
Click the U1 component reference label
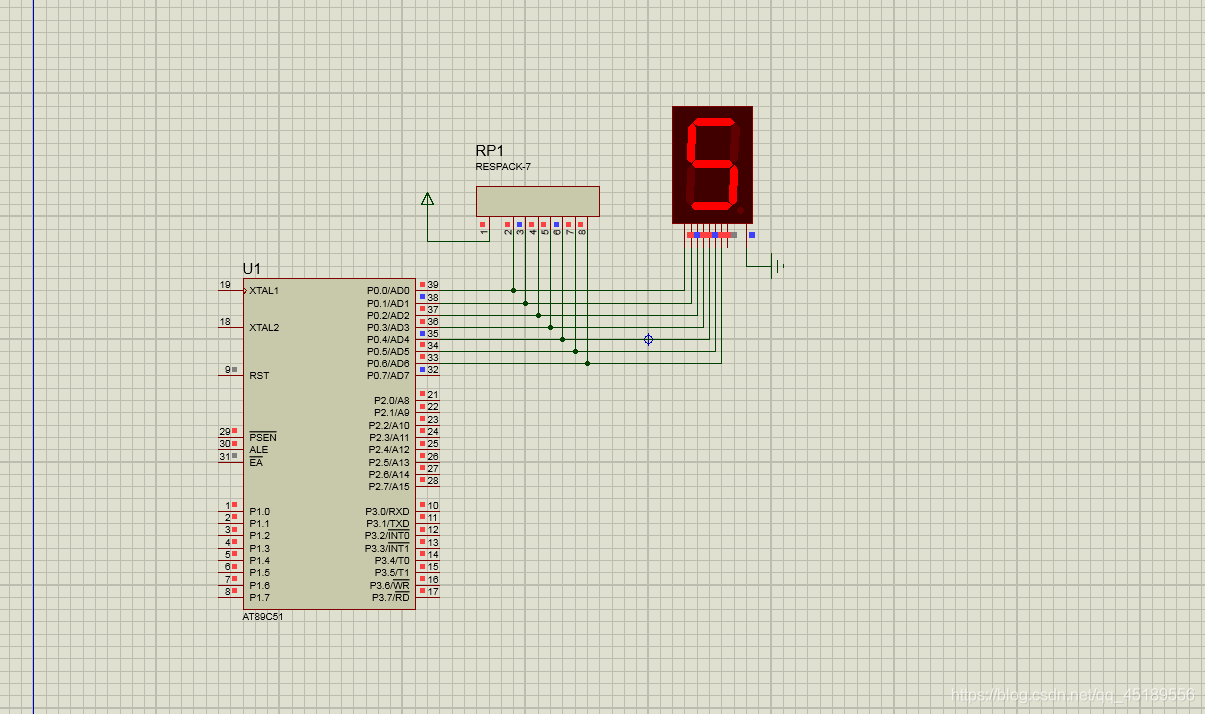coord(252,269)
